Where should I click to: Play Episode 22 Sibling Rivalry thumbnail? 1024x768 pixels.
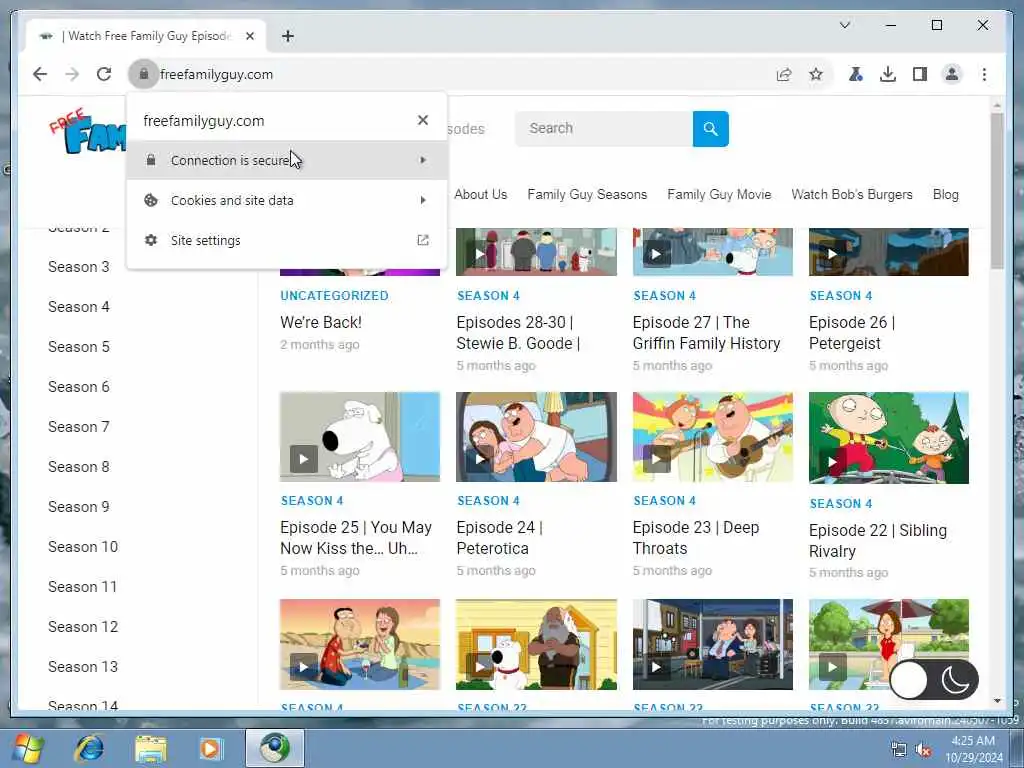coord(889,438)
